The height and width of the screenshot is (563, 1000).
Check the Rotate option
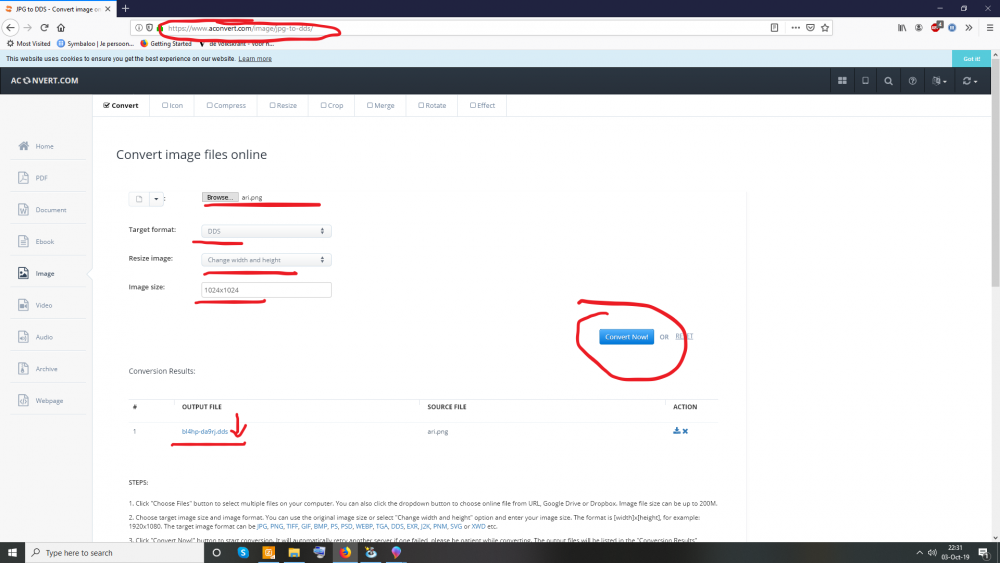click(x=432, y=105)
